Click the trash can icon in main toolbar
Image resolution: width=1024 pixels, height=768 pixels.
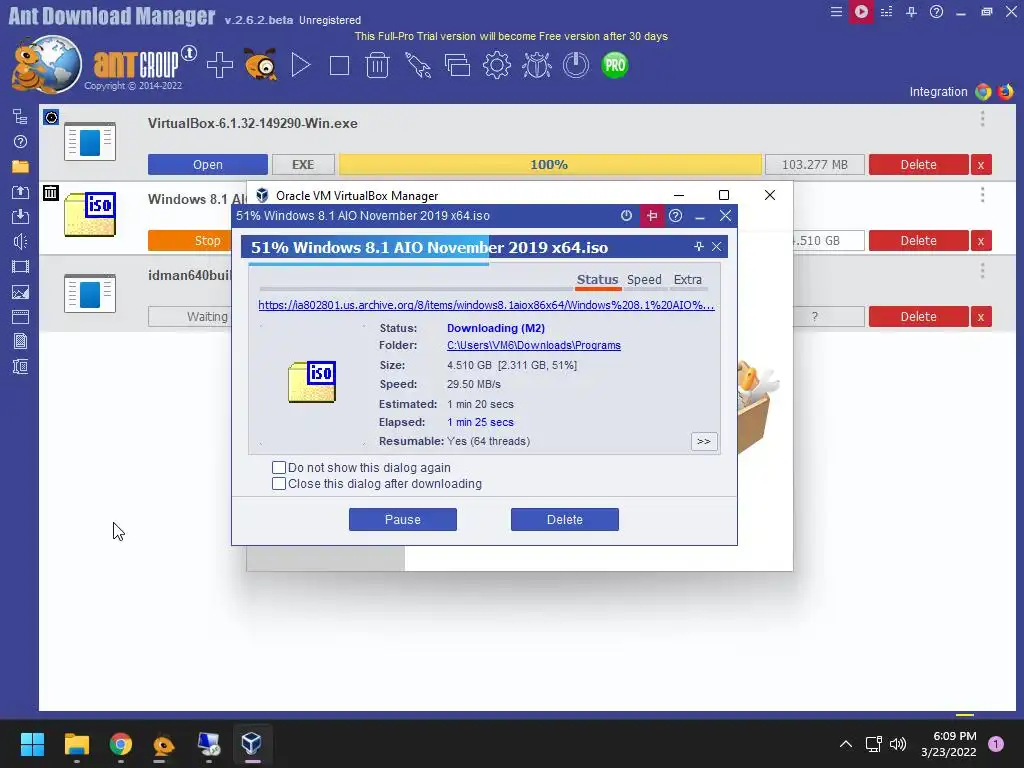(377, 65)
